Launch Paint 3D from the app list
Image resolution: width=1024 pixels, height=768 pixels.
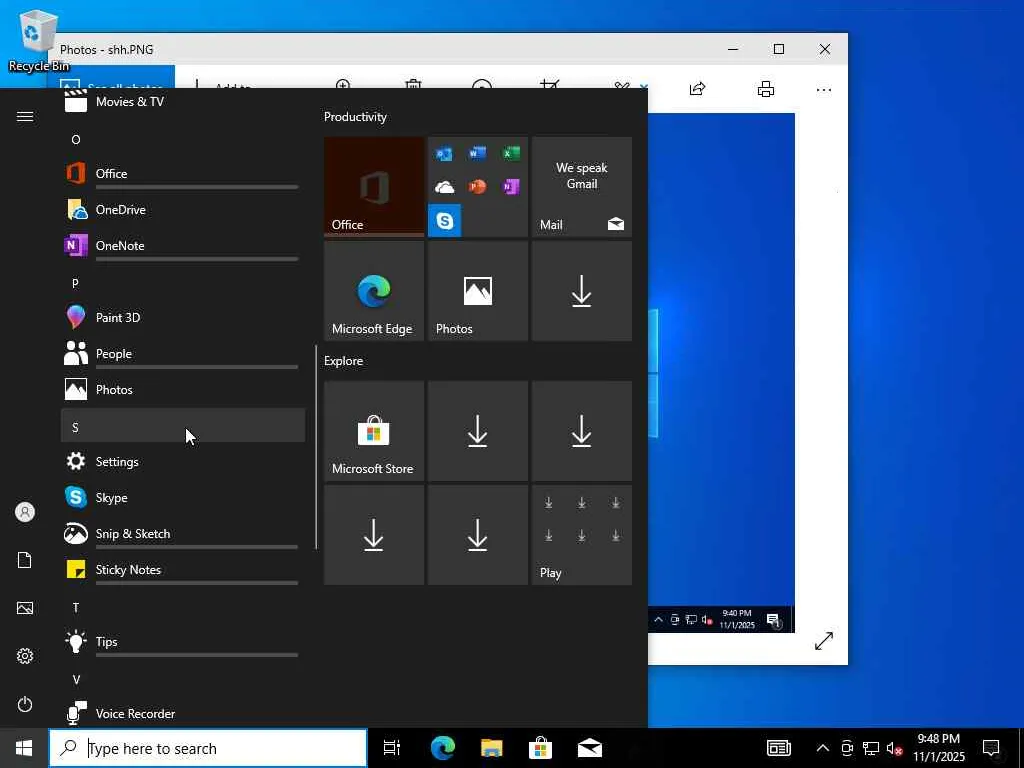[x=183, y=317]
